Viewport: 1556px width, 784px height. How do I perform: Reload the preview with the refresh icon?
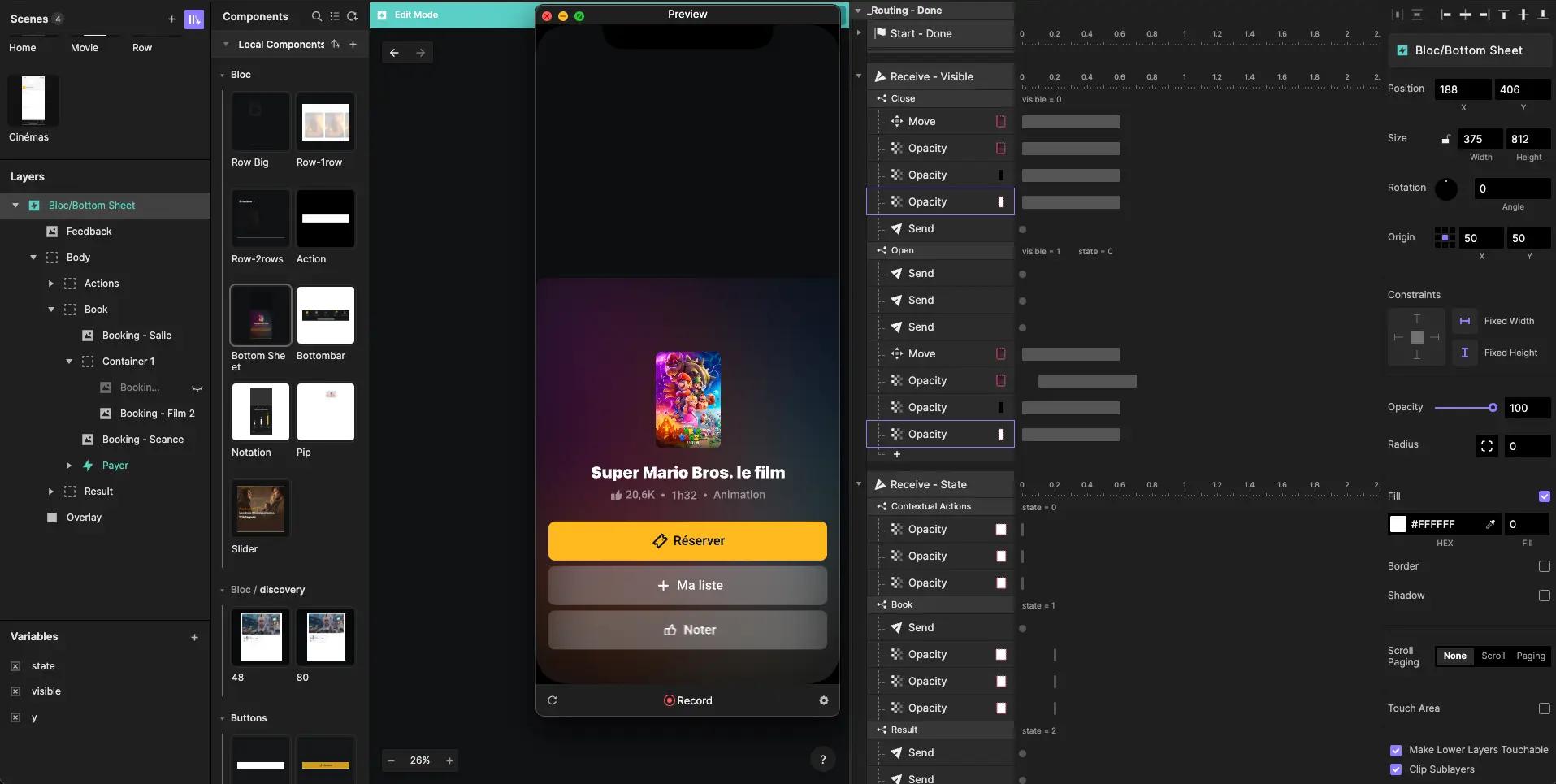tap(553, 700)
